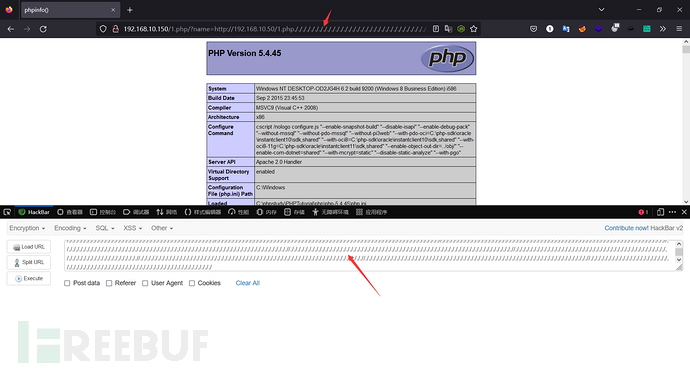Click the shield tracking protection icon
The image size is (690, 370).
coord(103,29)
